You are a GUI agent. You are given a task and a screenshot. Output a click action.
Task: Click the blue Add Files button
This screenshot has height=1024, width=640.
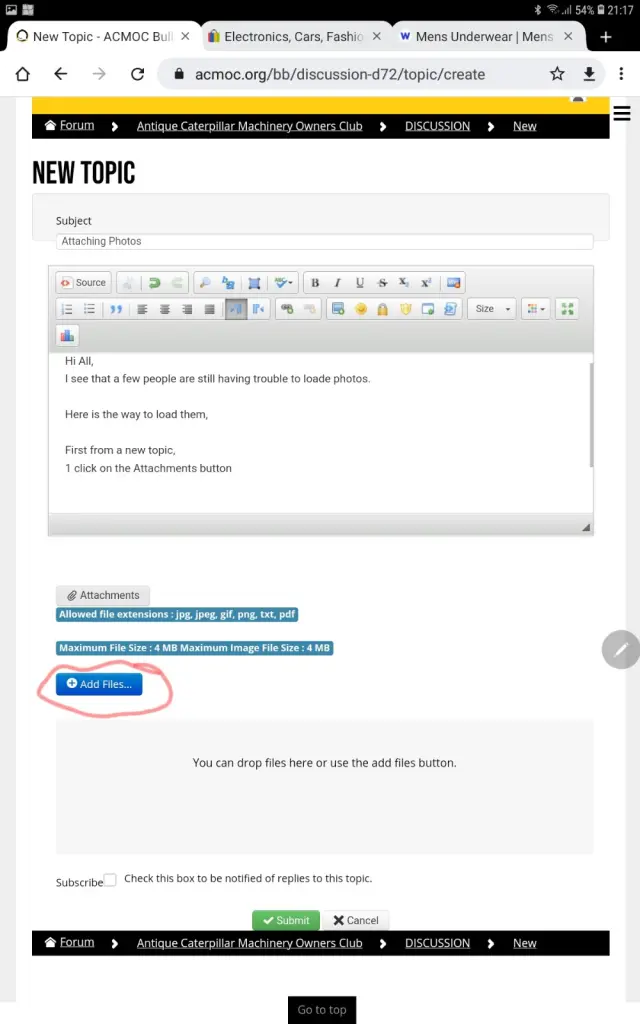(99, 684)
